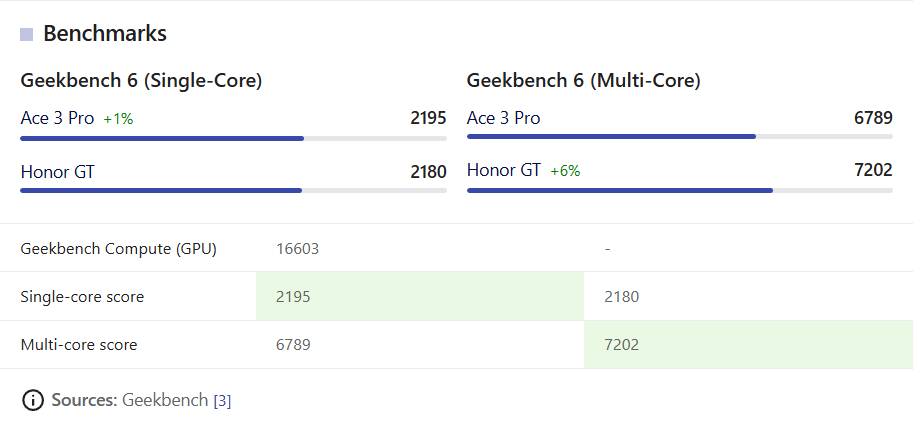Click the +1% badge next to Ace 3 Pro
Viewport: 913px width, 428px height.
point(118,119)
